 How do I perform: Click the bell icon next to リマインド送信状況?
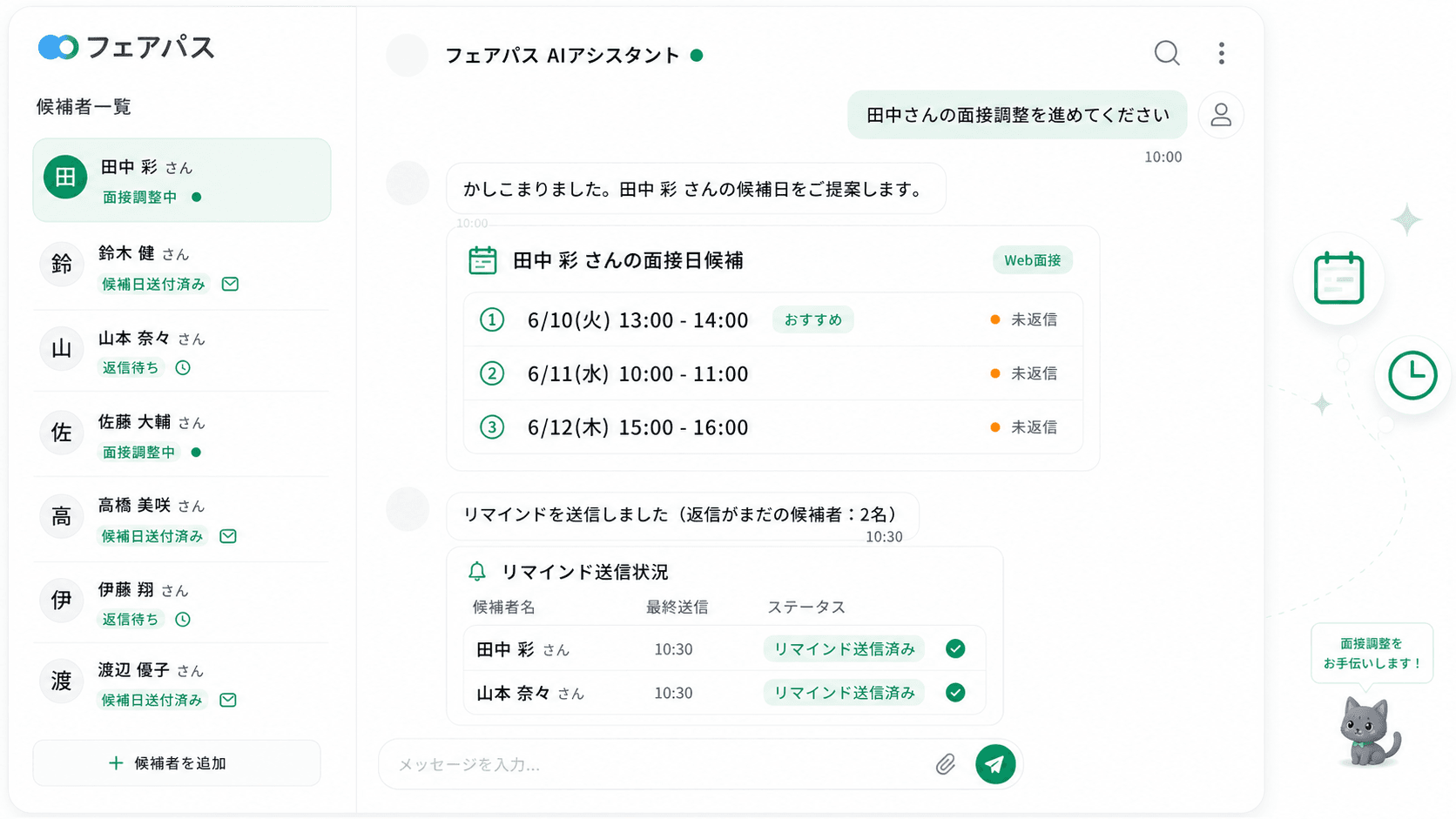[477, 572]
